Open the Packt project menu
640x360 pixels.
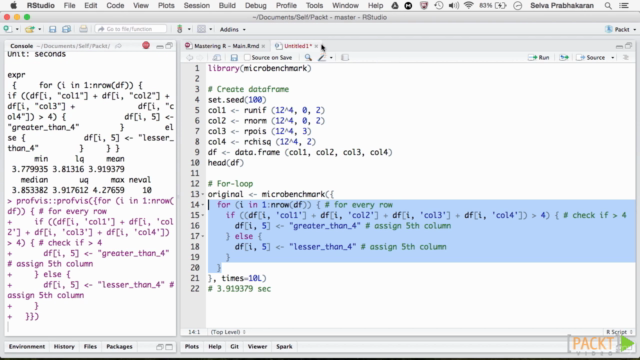pos(621,29)
